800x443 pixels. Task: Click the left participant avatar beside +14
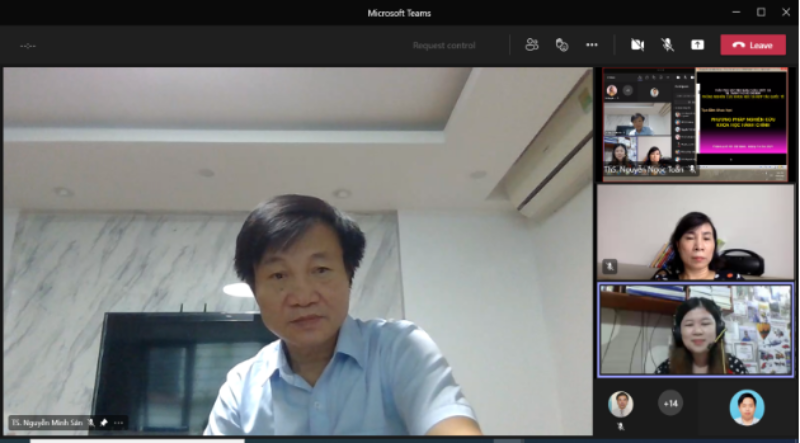point(621,403)
